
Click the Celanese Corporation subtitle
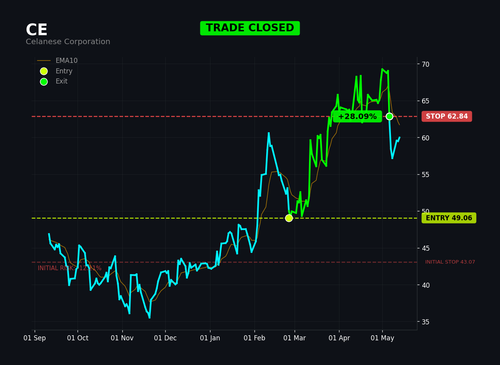tap(68, 42)
